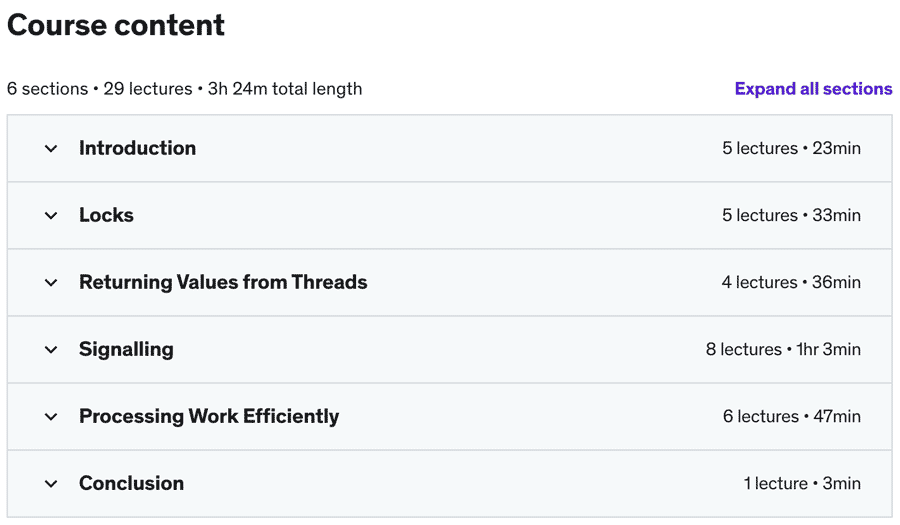Click the '8 lectures • 1hr 3min' label
900x525 pixels.
point(783,349)
